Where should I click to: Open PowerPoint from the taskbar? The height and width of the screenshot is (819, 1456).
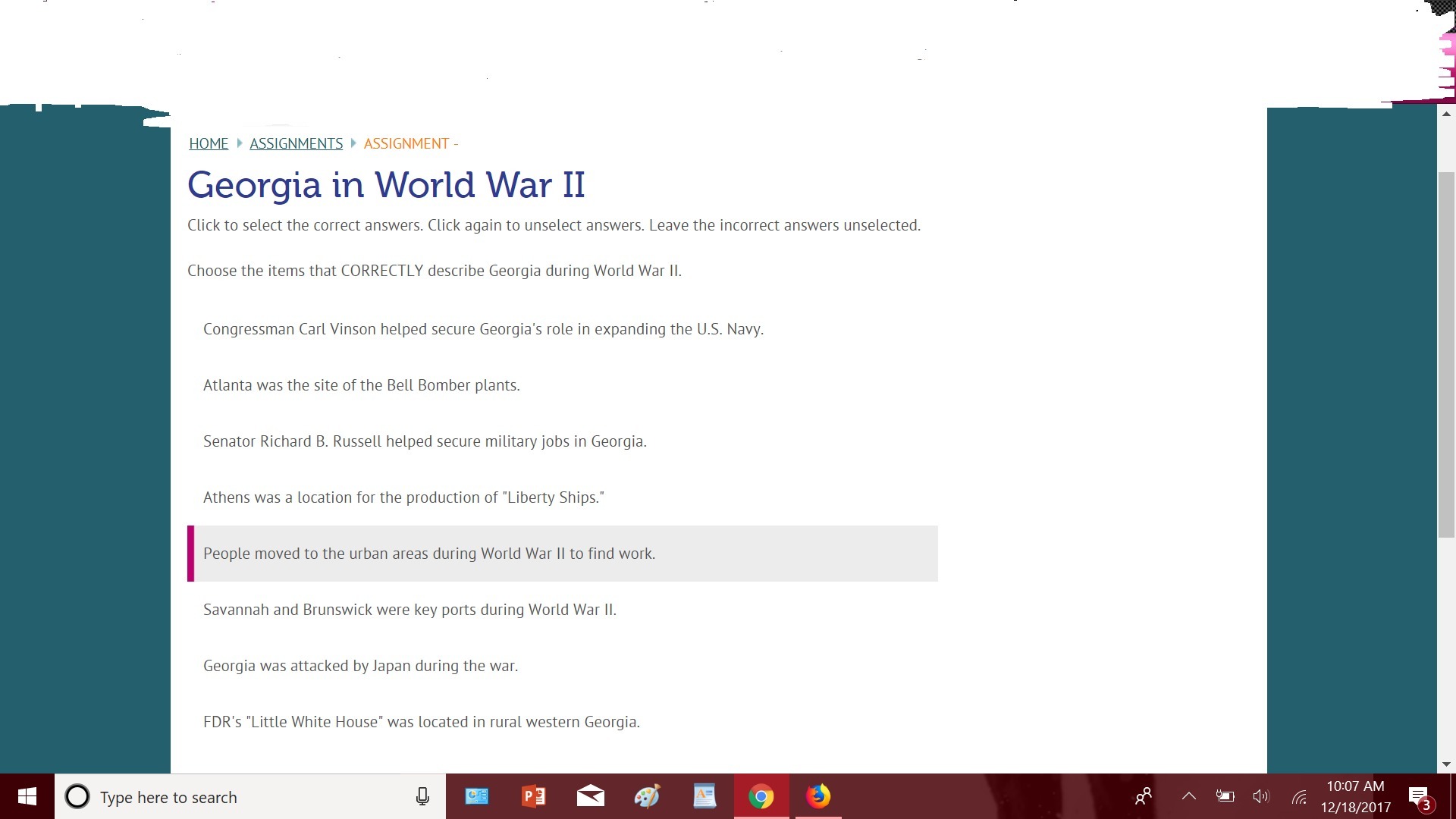point(534,796)
